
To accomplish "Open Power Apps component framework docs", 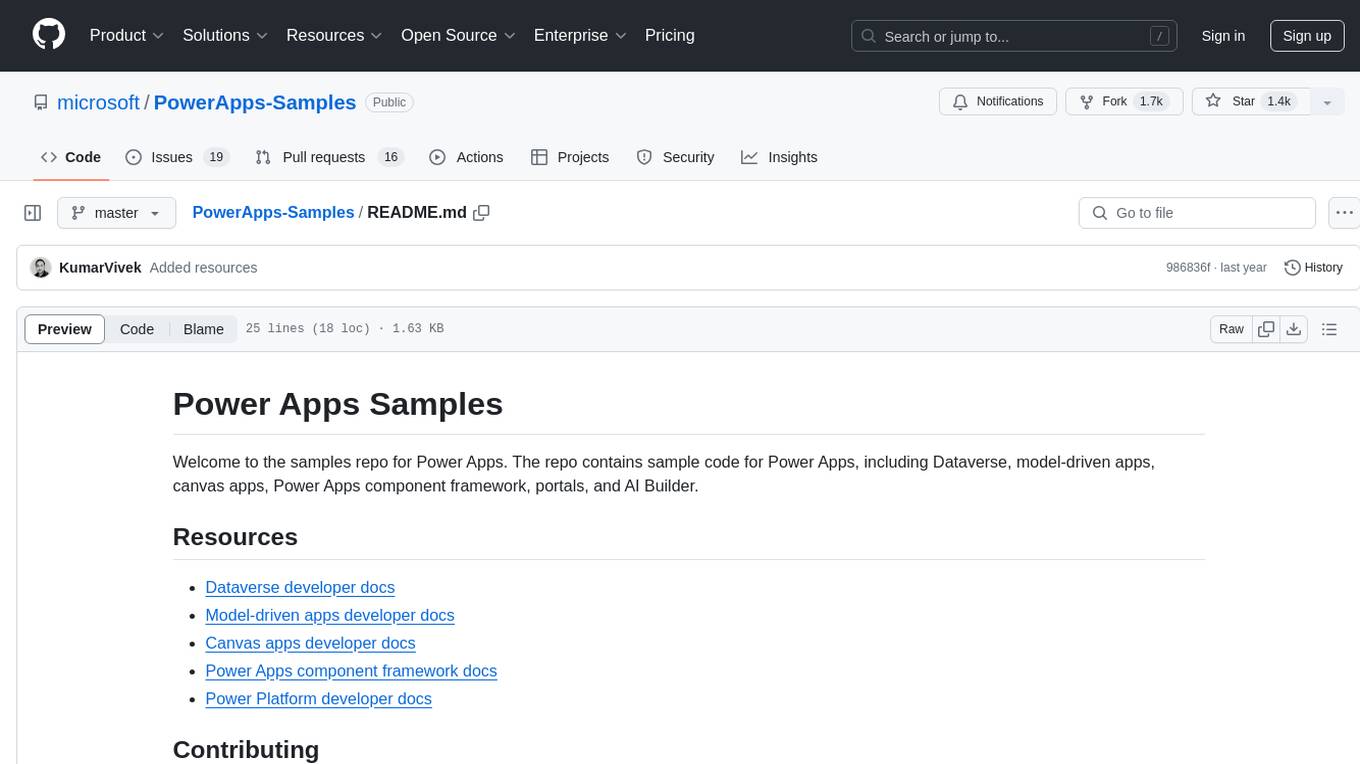I will pos(351,671).
